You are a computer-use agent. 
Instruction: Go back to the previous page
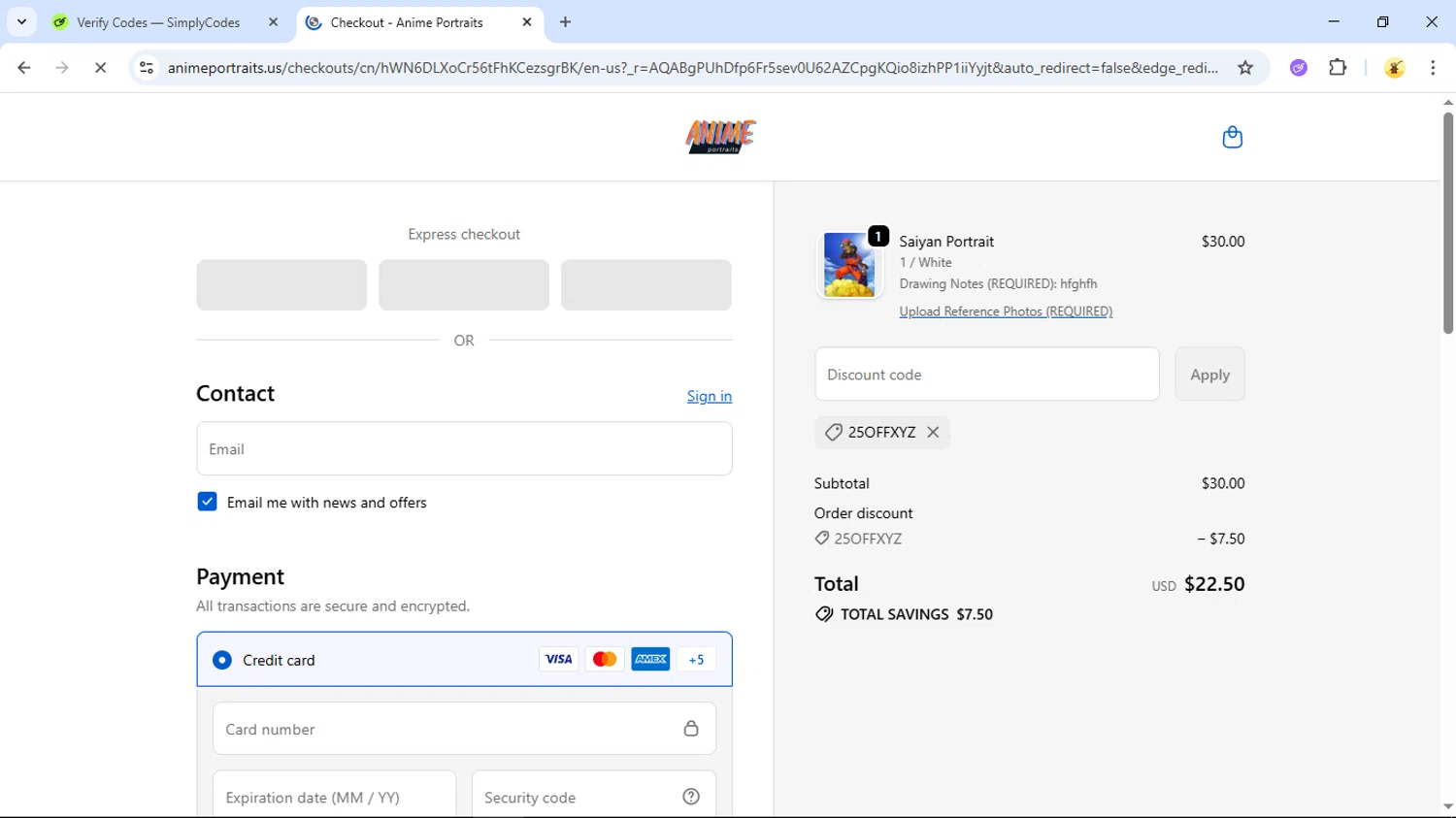[24, 68]
